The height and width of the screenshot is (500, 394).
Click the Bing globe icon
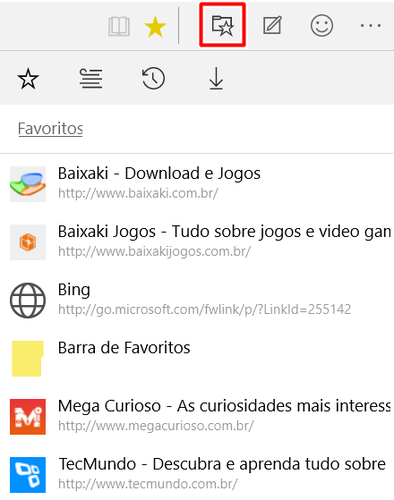[x=28, y=300]
